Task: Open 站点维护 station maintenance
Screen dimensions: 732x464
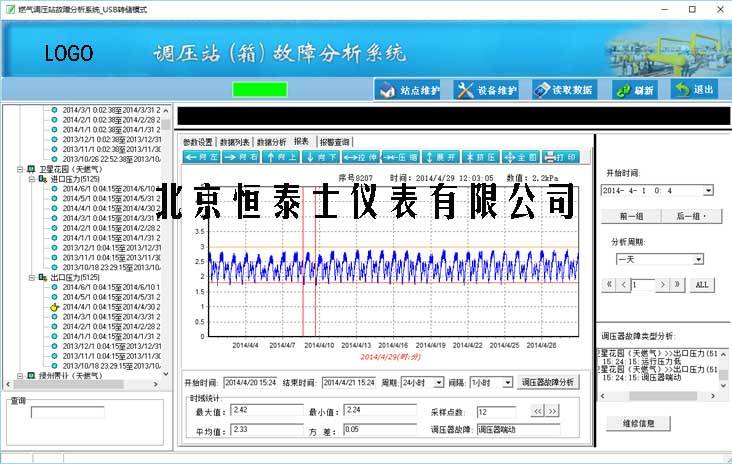Action: [x=409, y=90]
